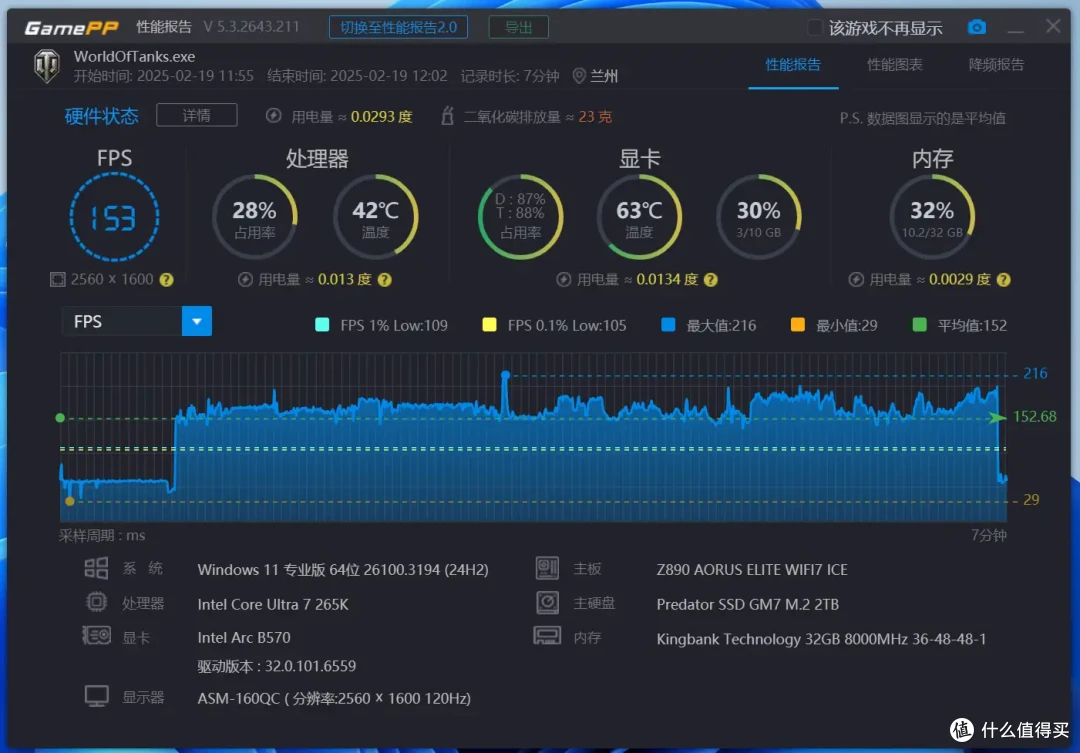The image size is (1080, 753).
Task: Click the GamePP logo
Action: pyautogui.click(x=72, y=28)
